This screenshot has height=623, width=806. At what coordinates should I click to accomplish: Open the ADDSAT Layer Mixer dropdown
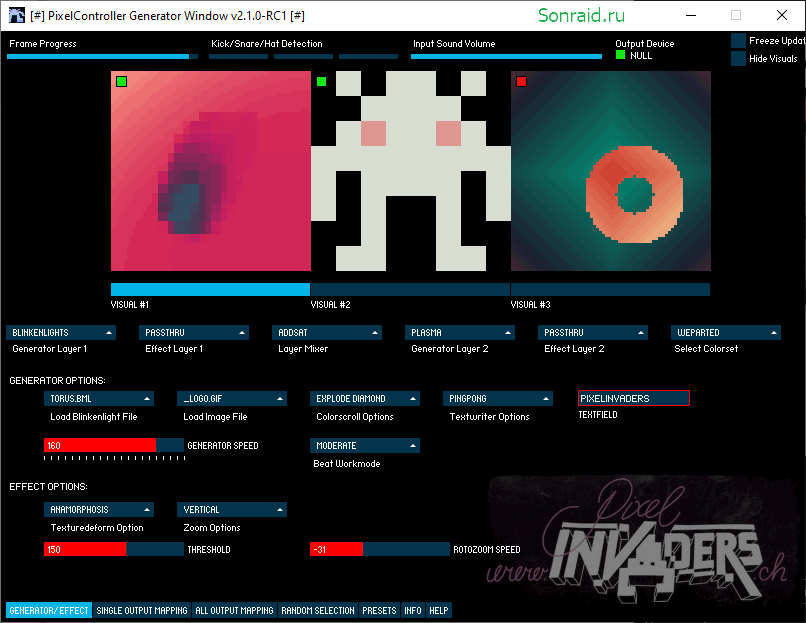click(x=327, y=333)
